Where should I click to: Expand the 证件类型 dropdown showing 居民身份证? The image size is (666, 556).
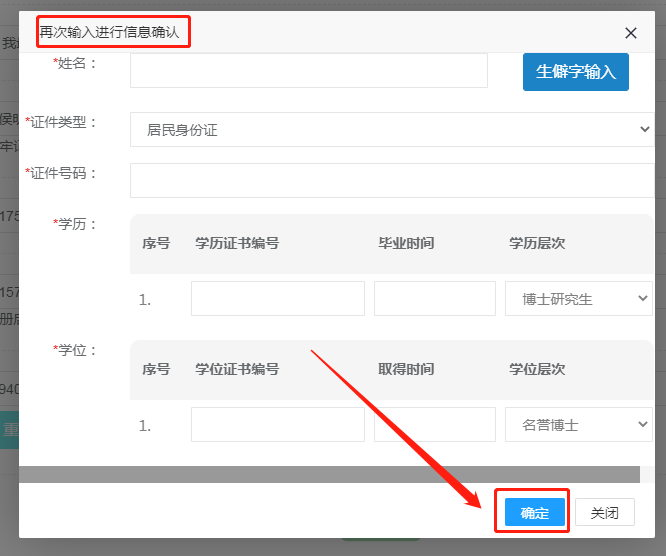tap(391, 130)
